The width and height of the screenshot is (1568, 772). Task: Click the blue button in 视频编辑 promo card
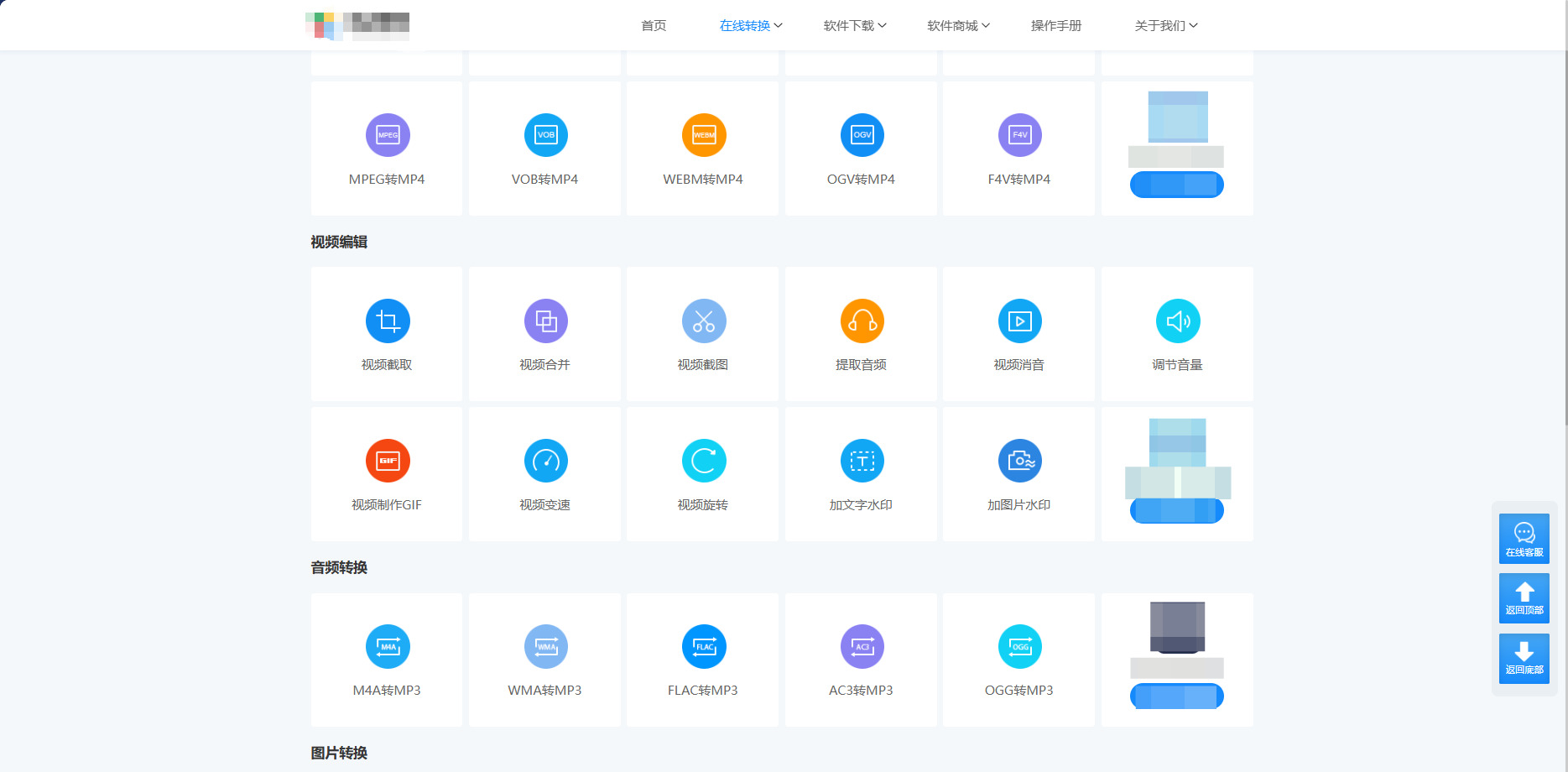point(1177,510)
